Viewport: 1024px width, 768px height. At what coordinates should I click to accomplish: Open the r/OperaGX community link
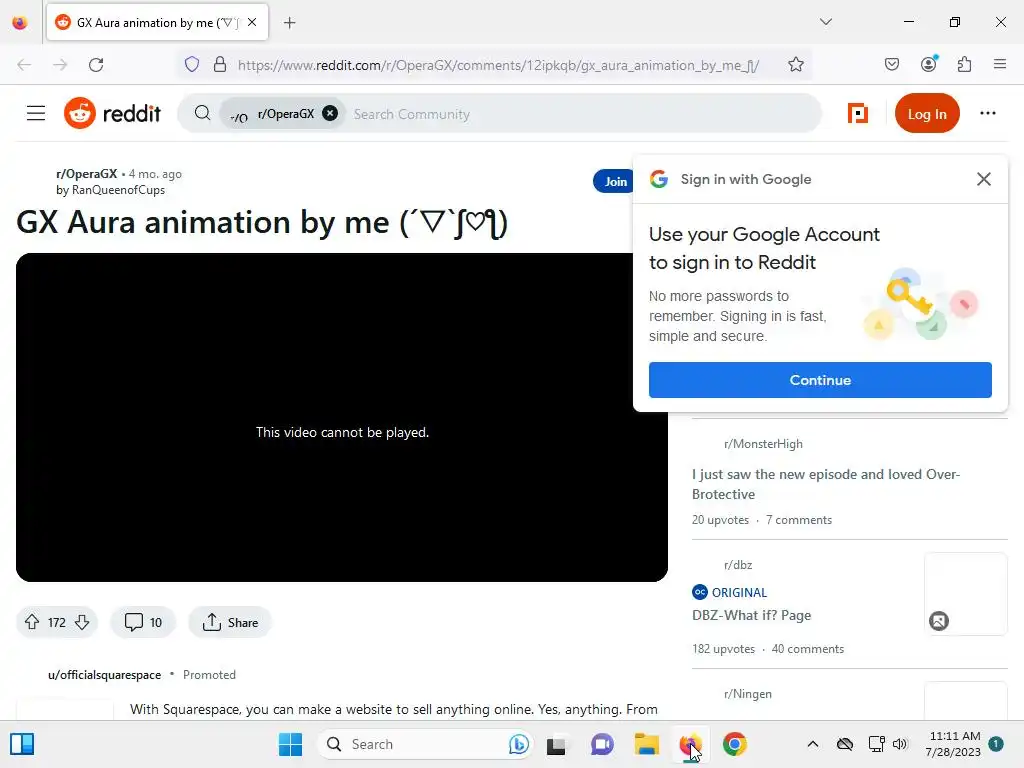point(86,174)
